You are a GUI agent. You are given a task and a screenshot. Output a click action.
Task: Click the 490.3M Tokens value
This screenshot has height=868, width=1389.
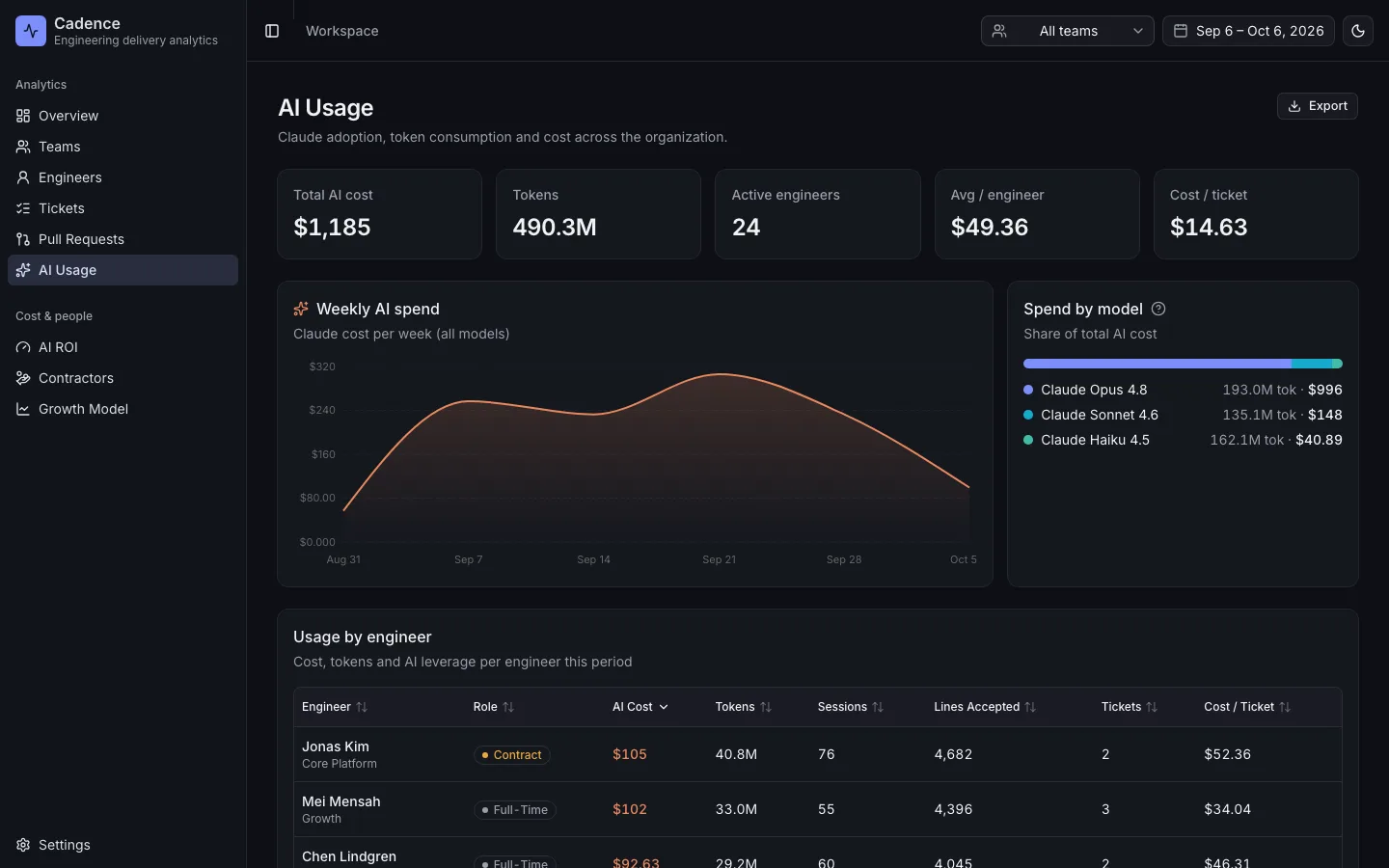pyautogui.click(x=555, y=227)
